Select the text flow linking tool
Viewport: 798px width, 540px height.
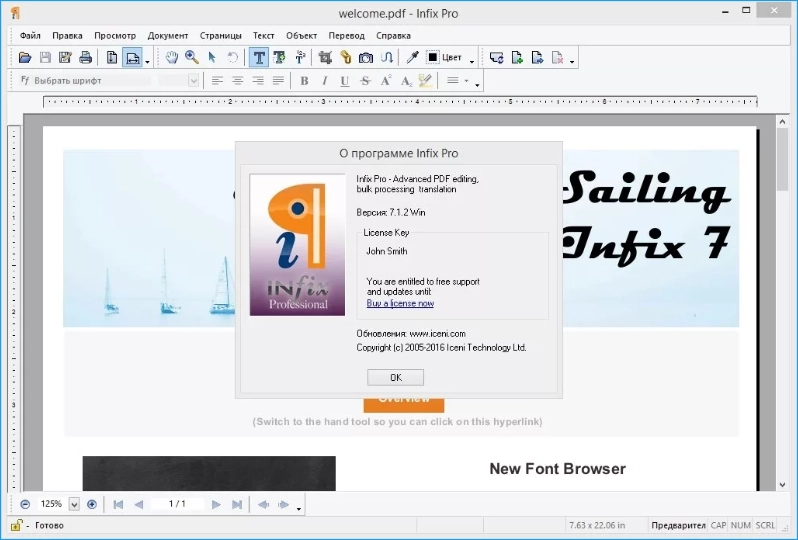(x=387, y=58)
